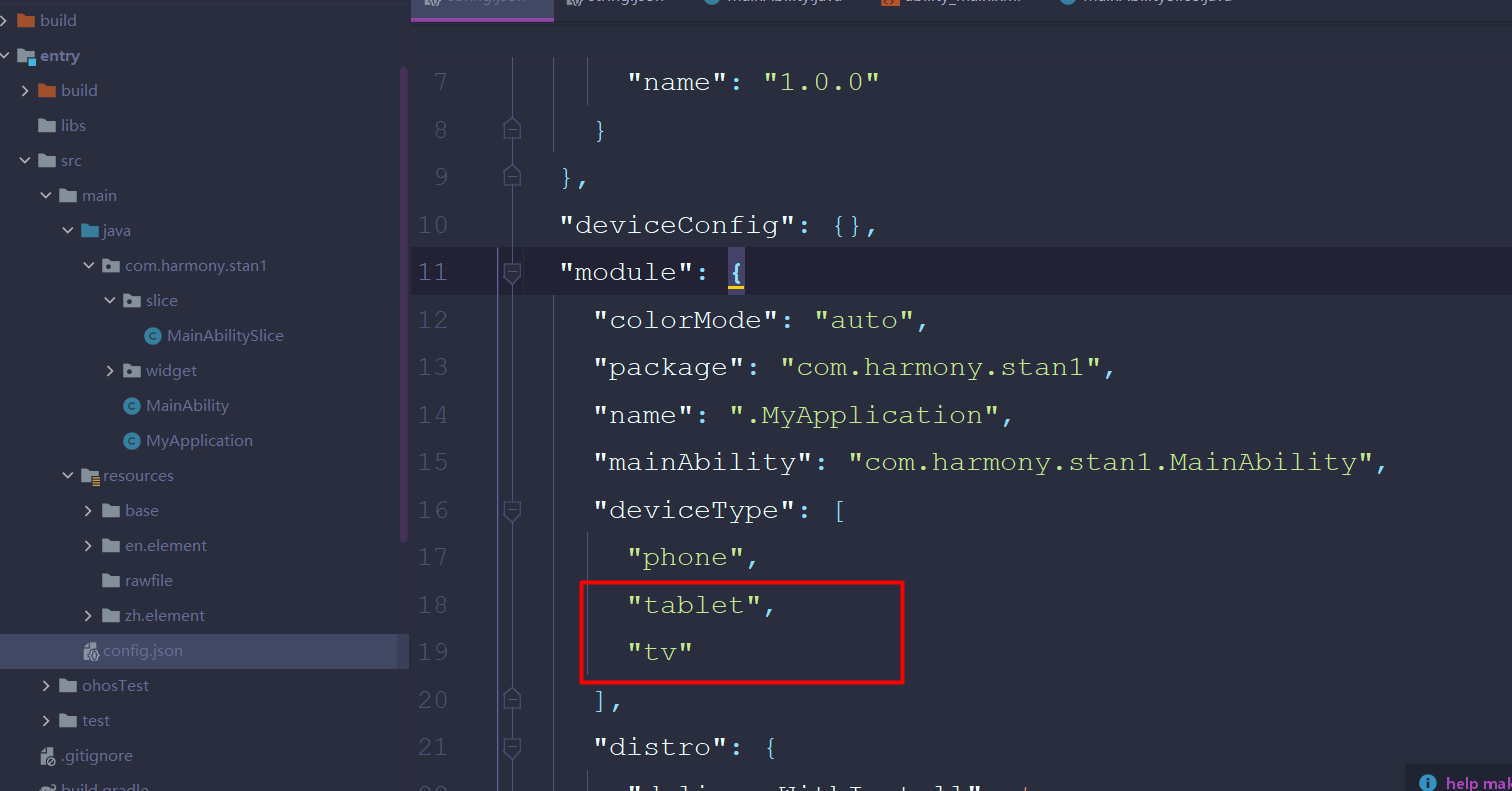Click the MainAbilitySlice class icon
The image size is (1512, 791).
point(153,336)
